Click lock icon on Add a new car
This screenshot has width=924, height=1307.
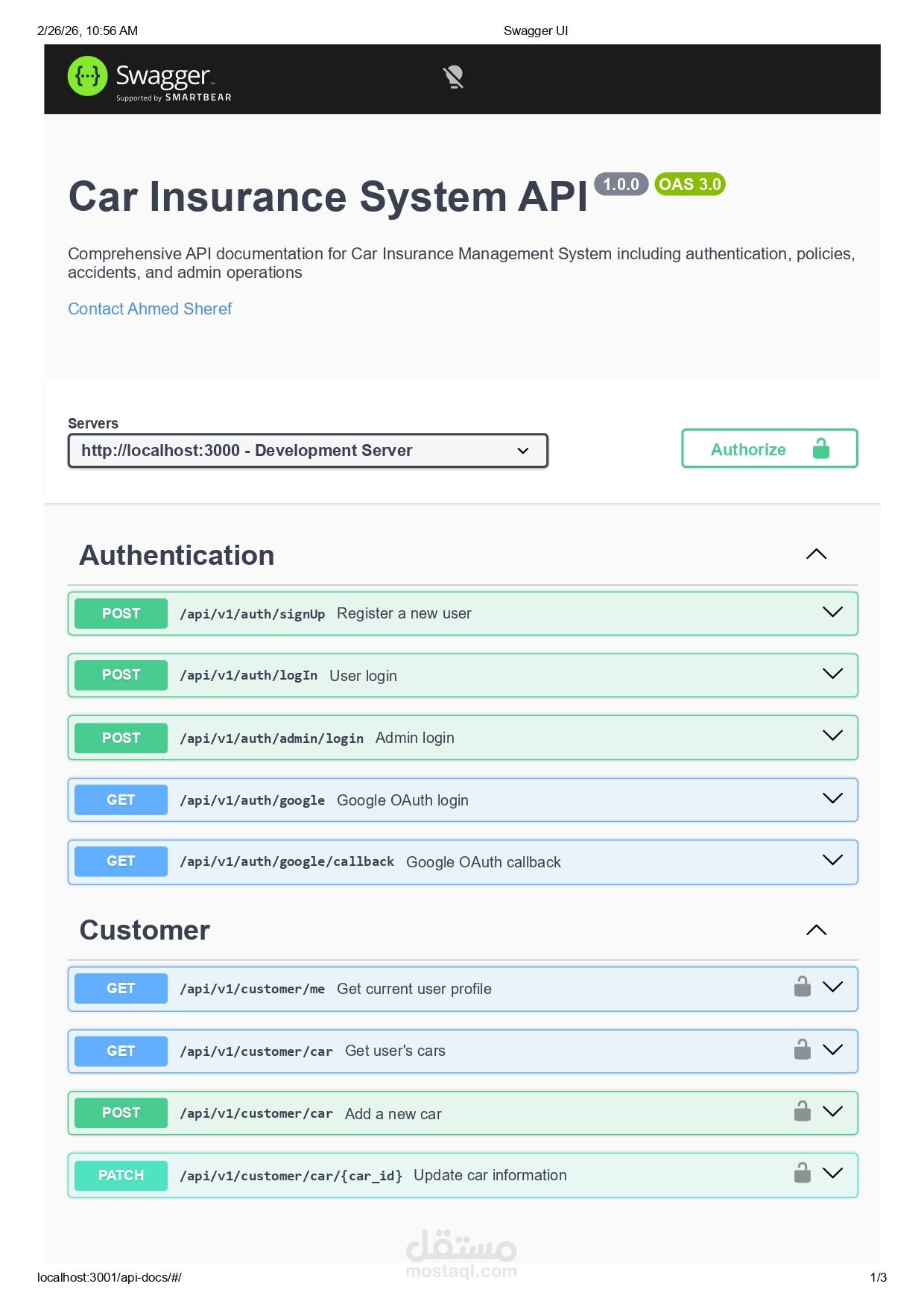pos(802,1111)
